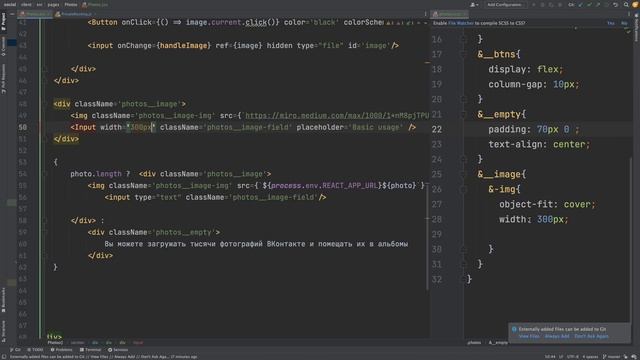Click line number 22 in SCSS gutter
Screen dimensions: 640x360
[x=437, y=129]
